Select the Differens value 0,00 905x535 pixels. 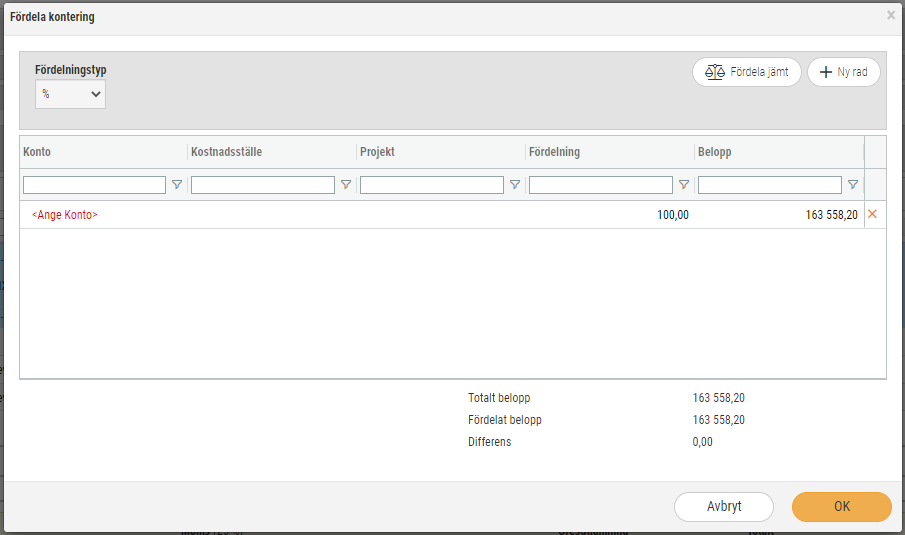(702, 442)
